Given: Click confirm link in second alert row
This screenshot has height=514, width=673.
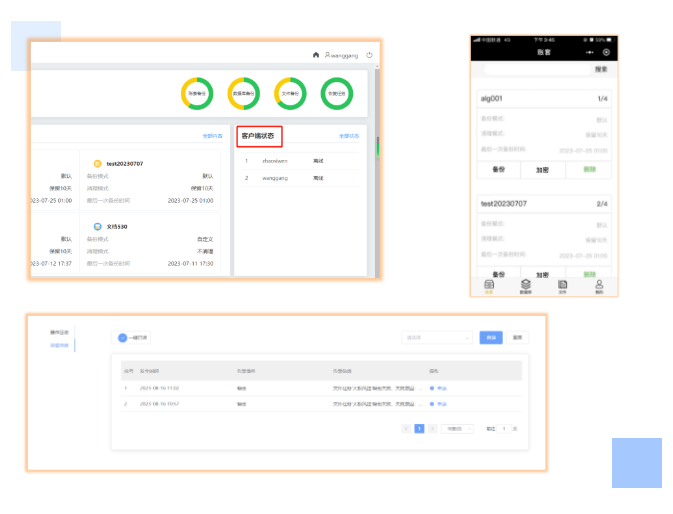Looking at the screenshot, I should (442, 404).
